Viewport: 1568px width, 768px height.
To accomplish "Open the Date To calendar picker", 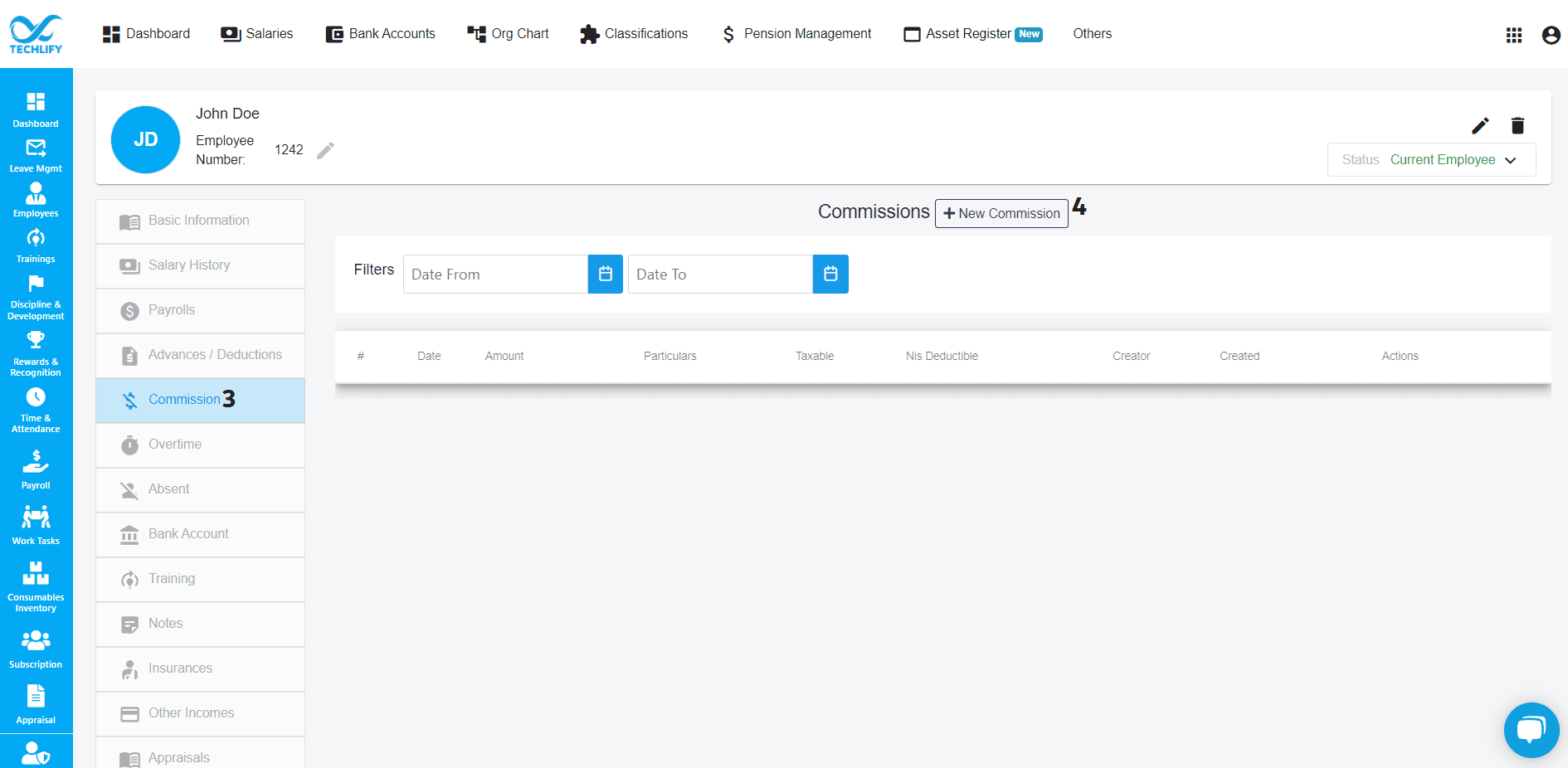I will pos(830,274).
